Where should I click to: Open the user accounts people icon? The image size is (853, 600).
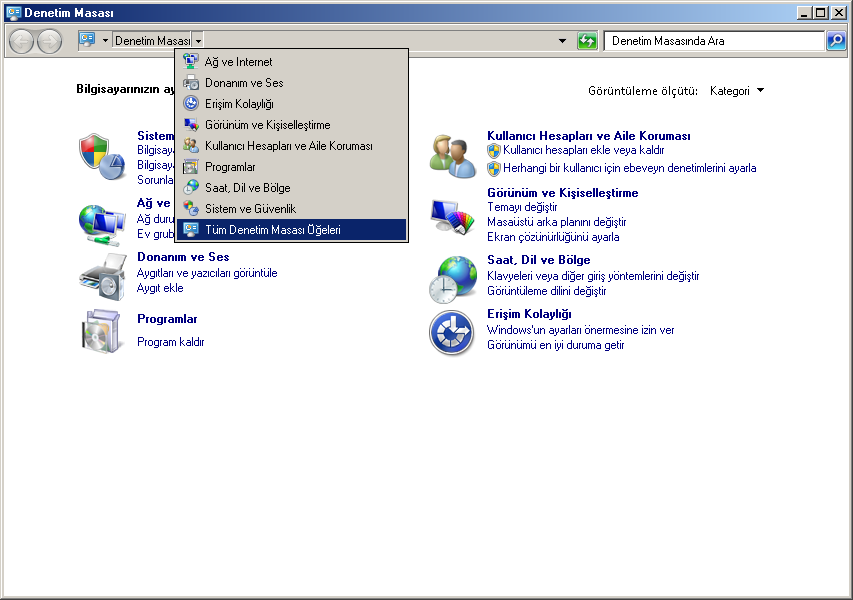(x=453, y=157)
